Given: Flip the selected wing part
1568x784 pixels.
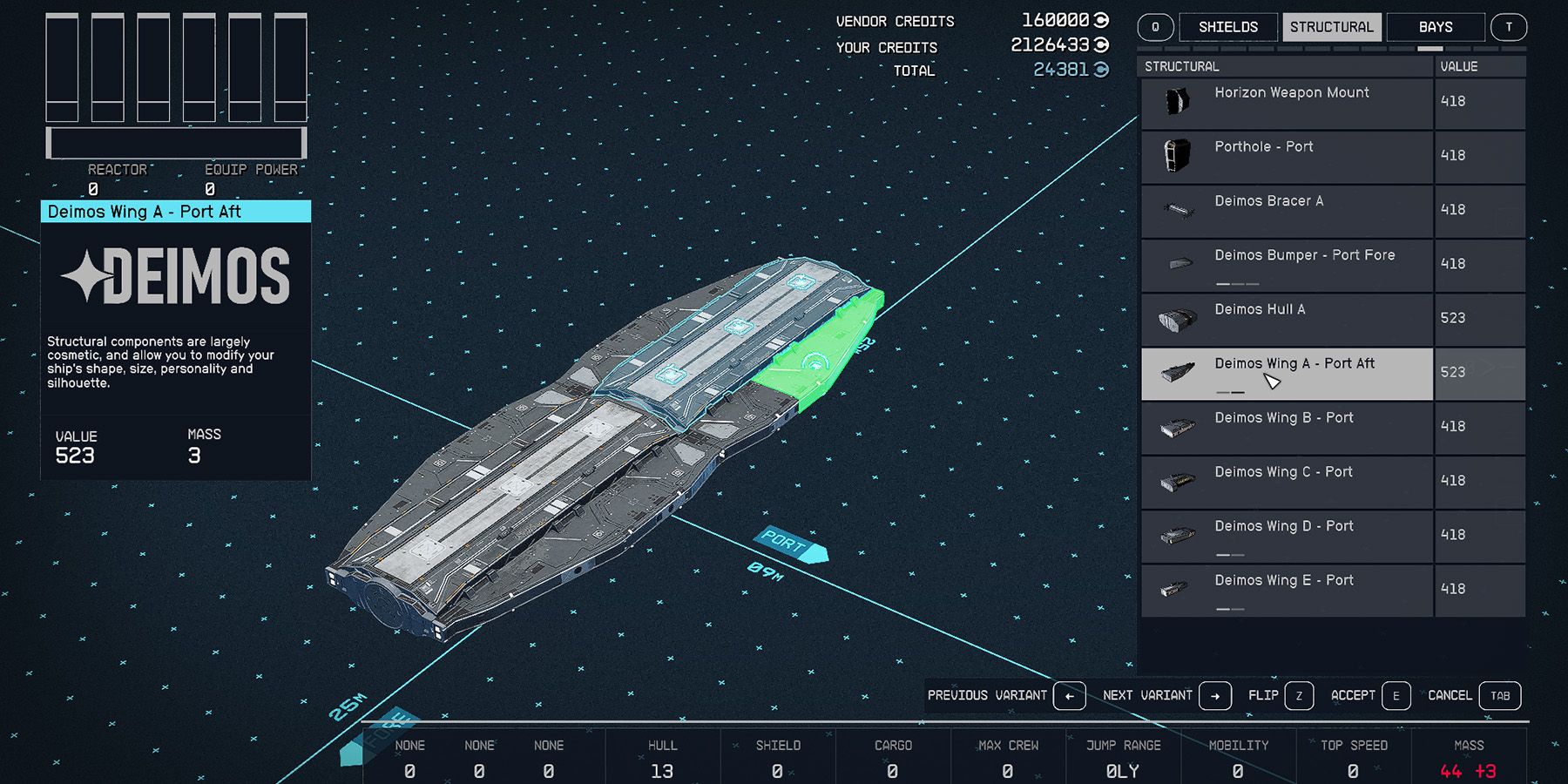Looking at the screenshot, I should [x=1298, y=695].
